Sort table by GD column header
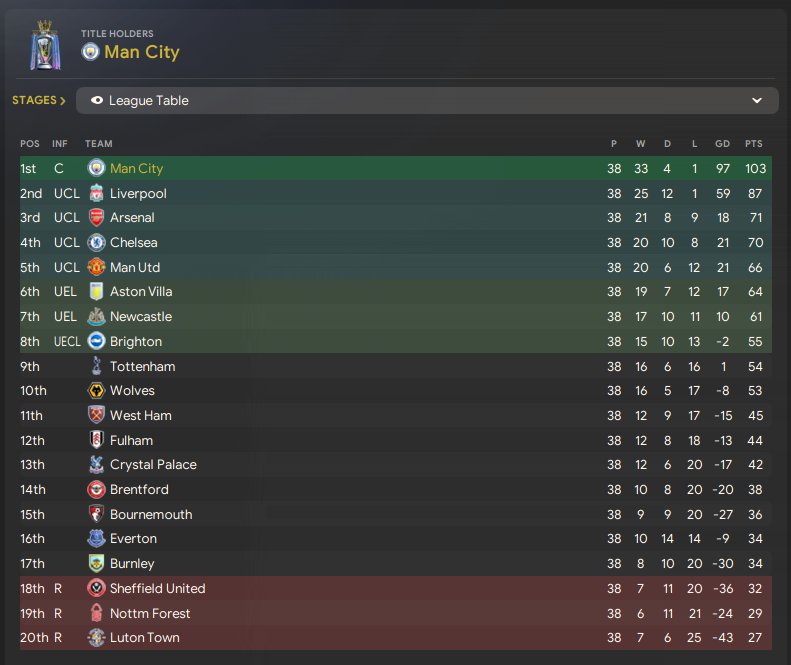The image size is (791, 665). [x=722, y=144]
